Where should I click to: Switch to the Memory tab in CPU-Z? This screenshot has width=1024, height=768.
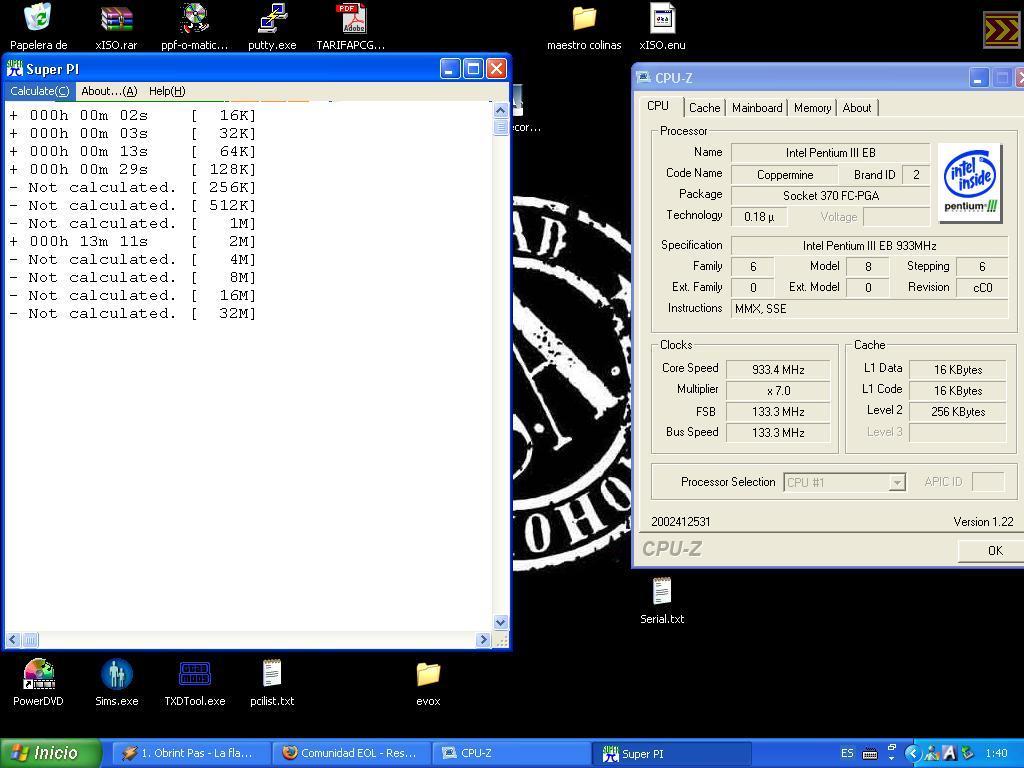coord(812,108)
